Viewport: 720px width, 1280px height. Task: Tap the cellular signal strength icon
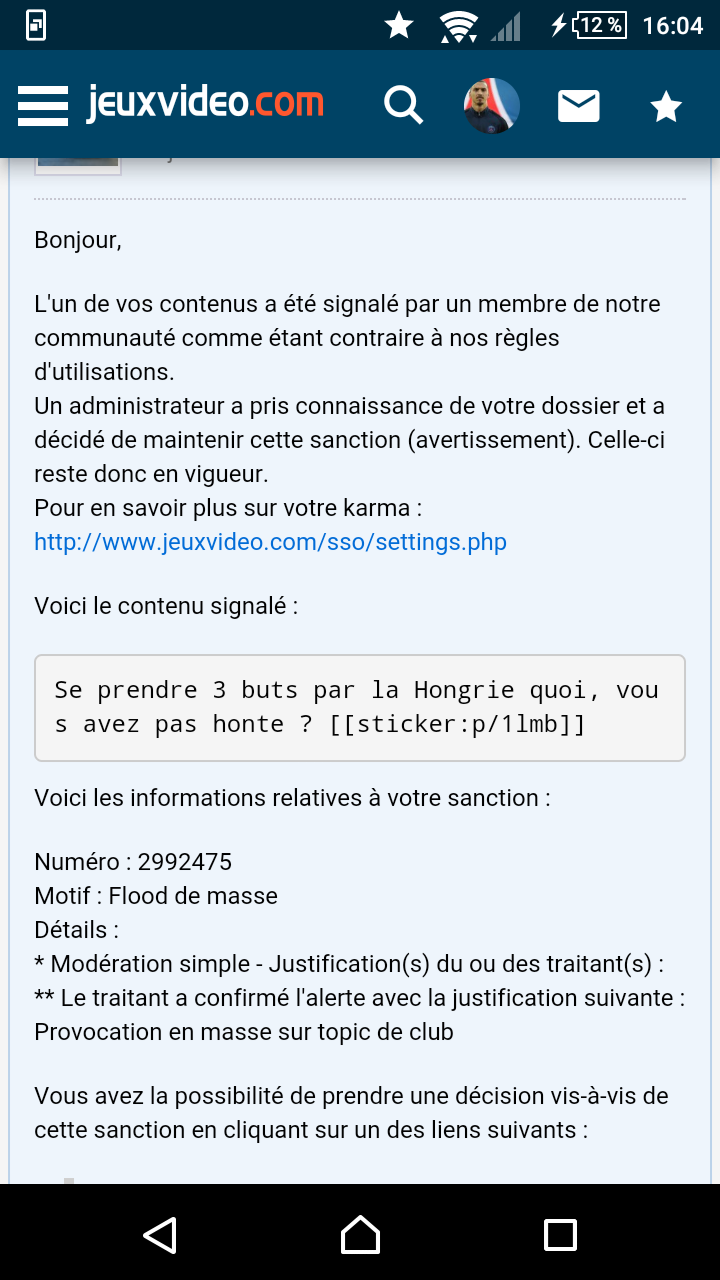tap(506, 27)
